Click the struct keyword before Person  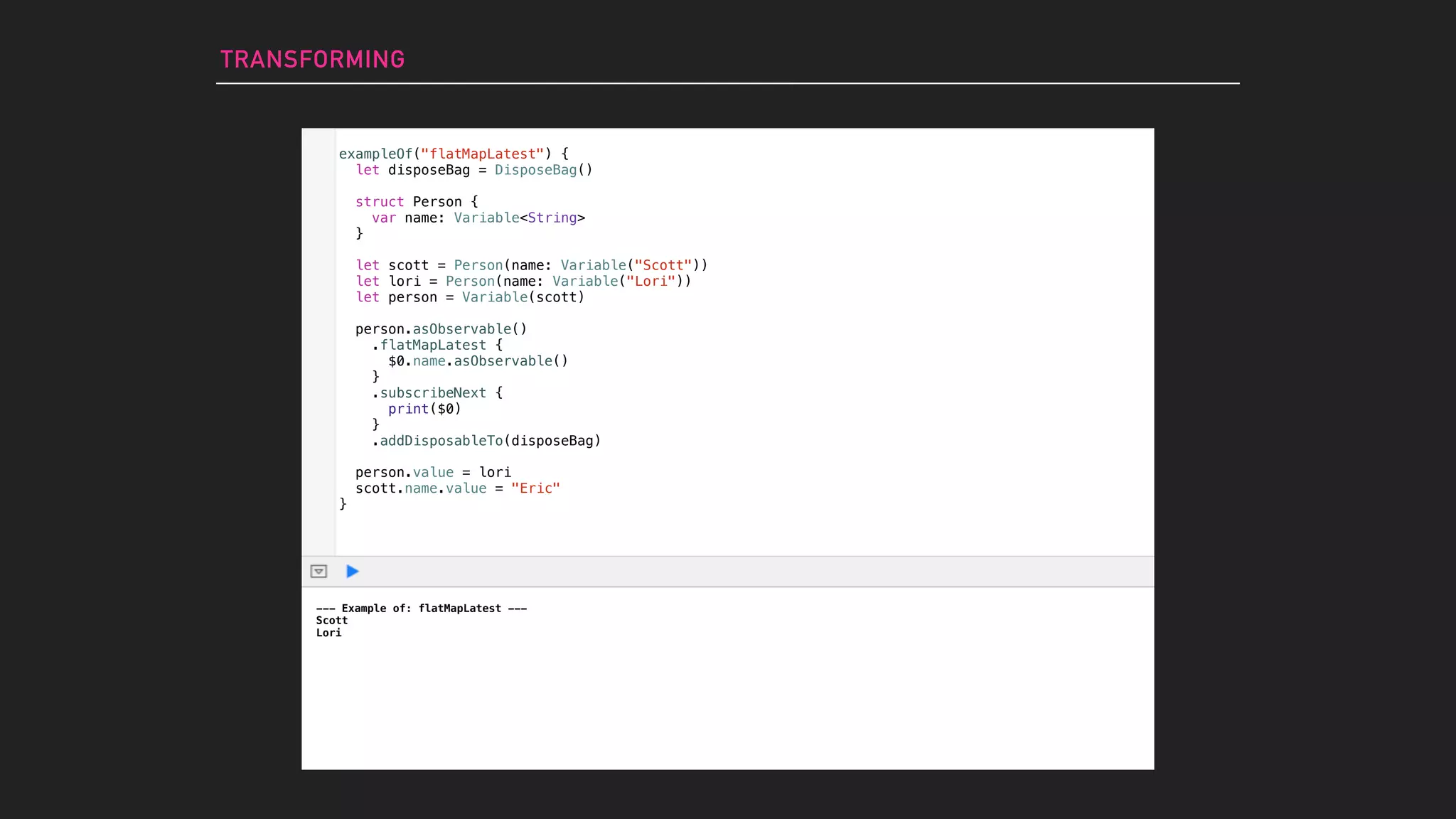click(379, 202)
